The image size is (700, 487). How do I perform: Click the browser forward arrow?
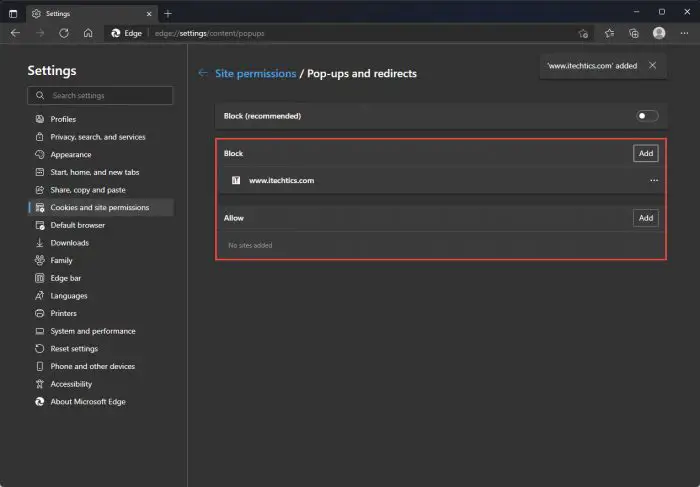click(40, 33)
